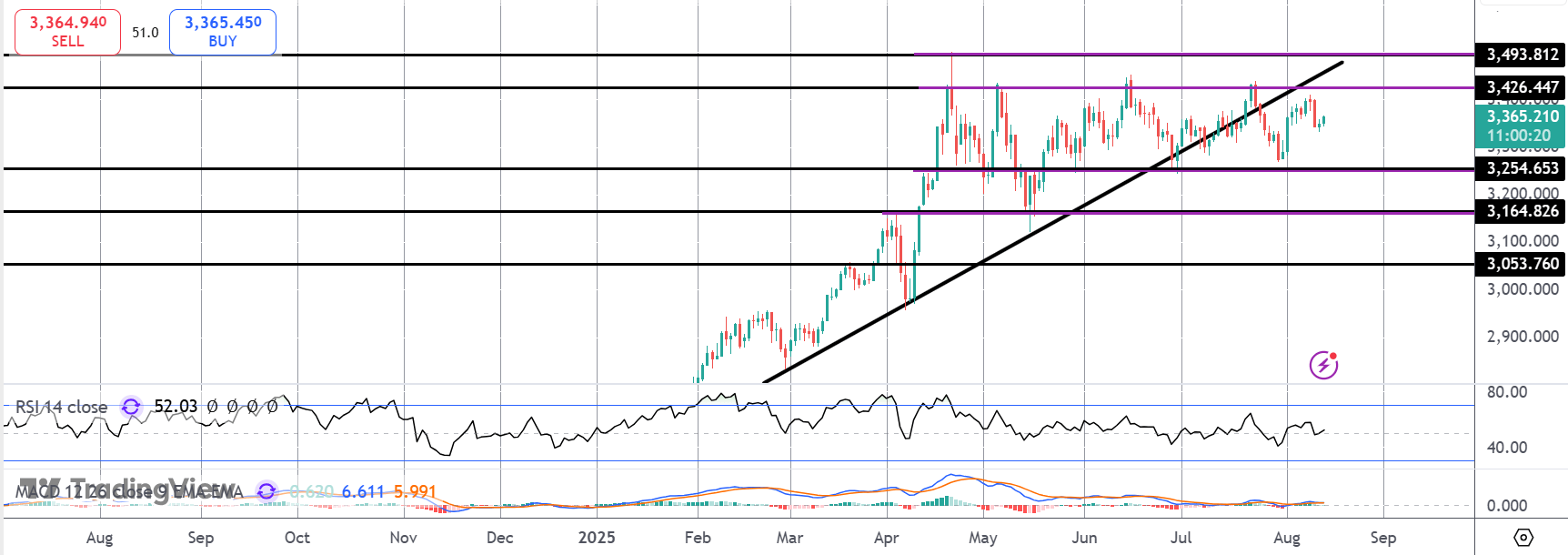Click the MACD signal value 5.991

coord(415,491)
